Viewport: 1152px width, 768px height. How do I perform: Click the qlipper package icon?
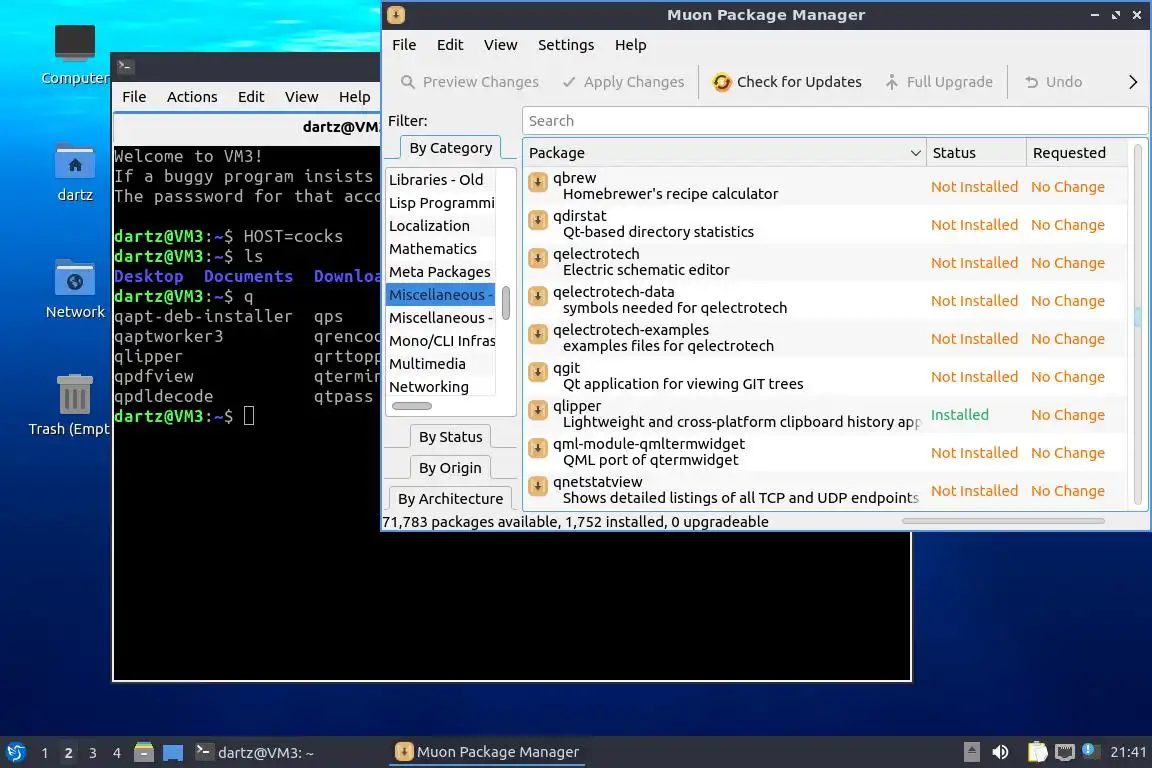538,410
